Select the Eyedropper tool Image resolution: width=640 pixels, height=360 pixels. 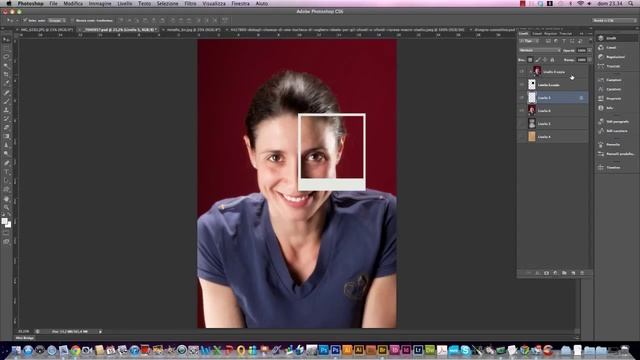(x=6, y=83)
